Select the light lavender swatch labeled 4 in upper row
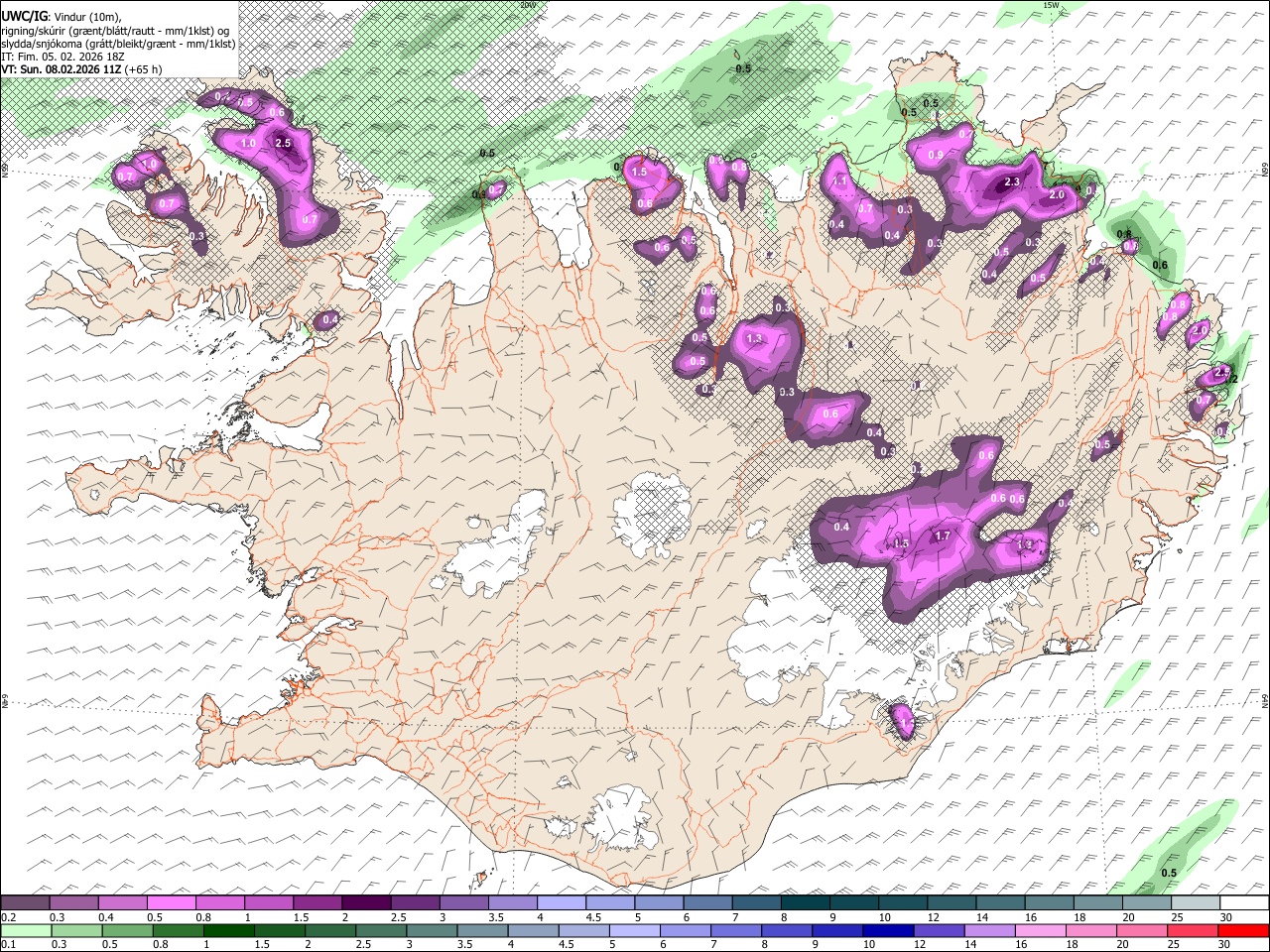 point(561,903)
